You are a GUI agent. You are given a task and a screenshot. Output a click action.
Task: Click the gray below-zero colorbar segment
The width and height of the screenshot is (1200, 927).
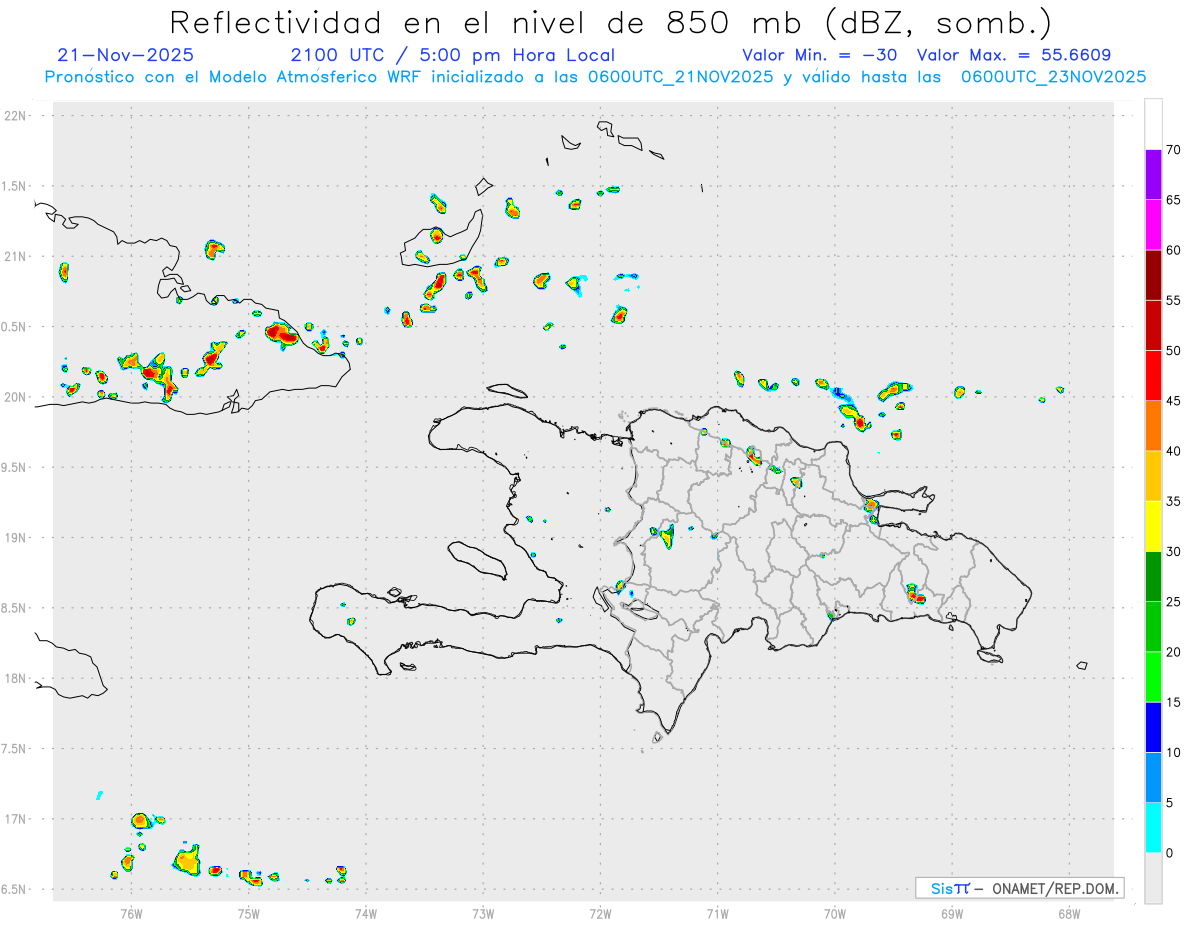point(1153,878)
